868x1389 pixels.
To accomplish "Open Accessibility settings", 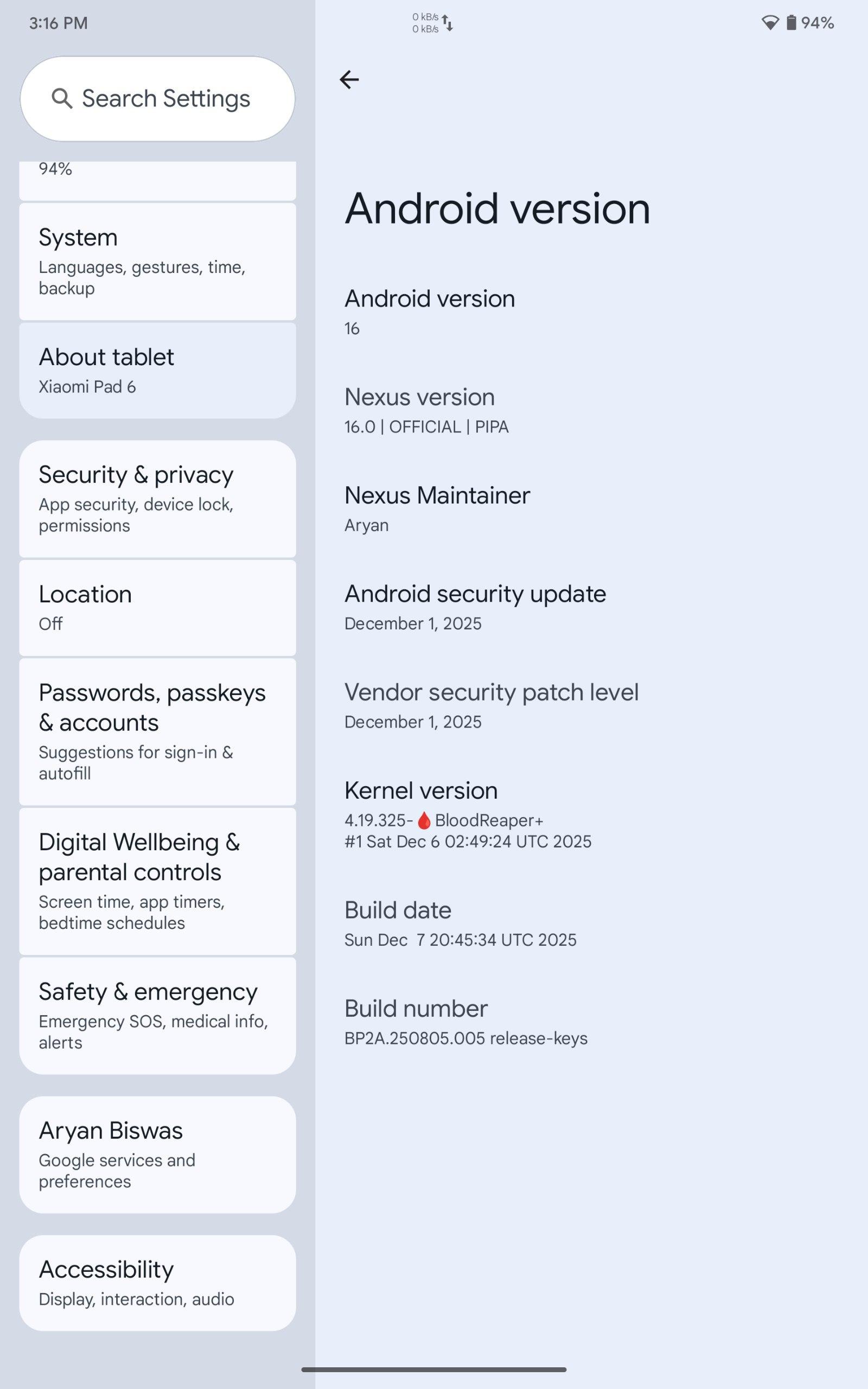I will click(x=157, y=1283).
